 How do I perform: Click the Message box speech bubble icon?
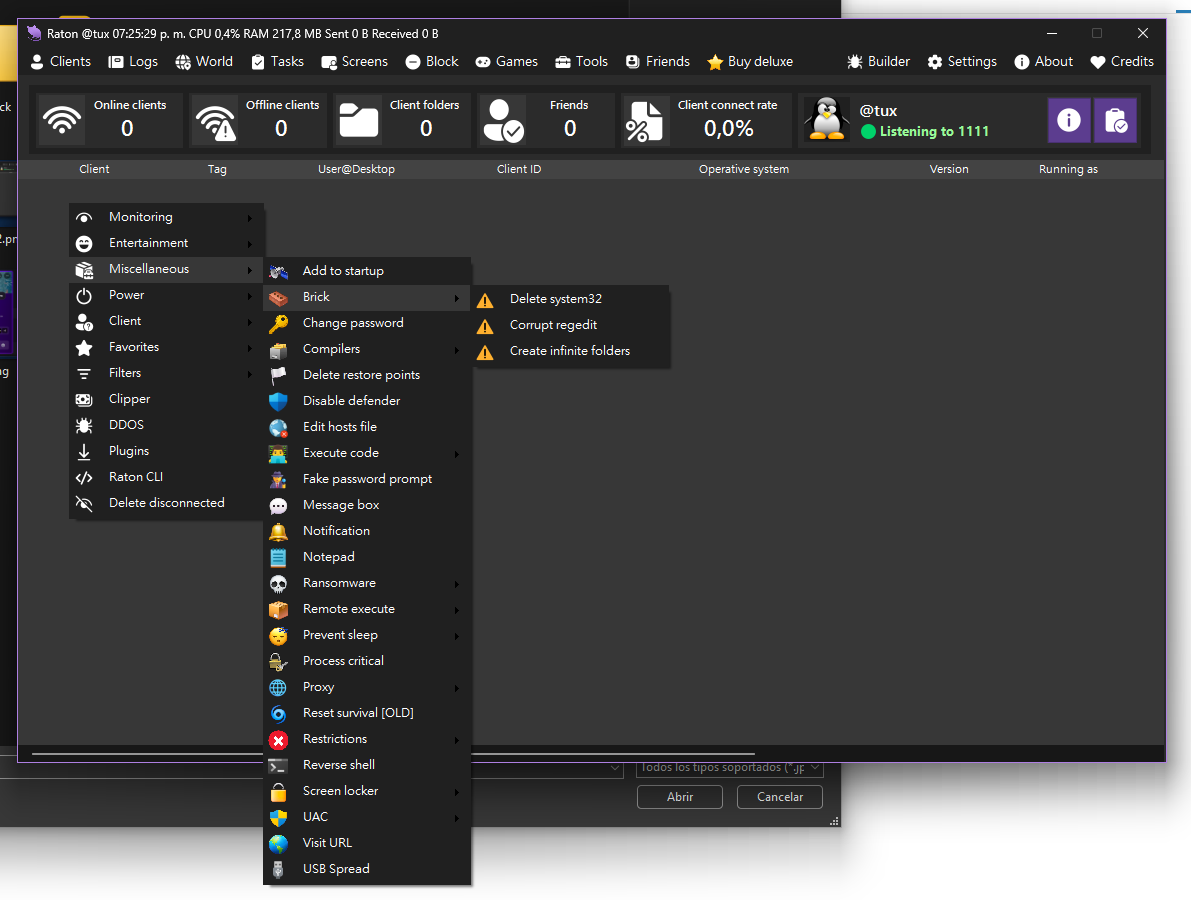click(279, 506)
